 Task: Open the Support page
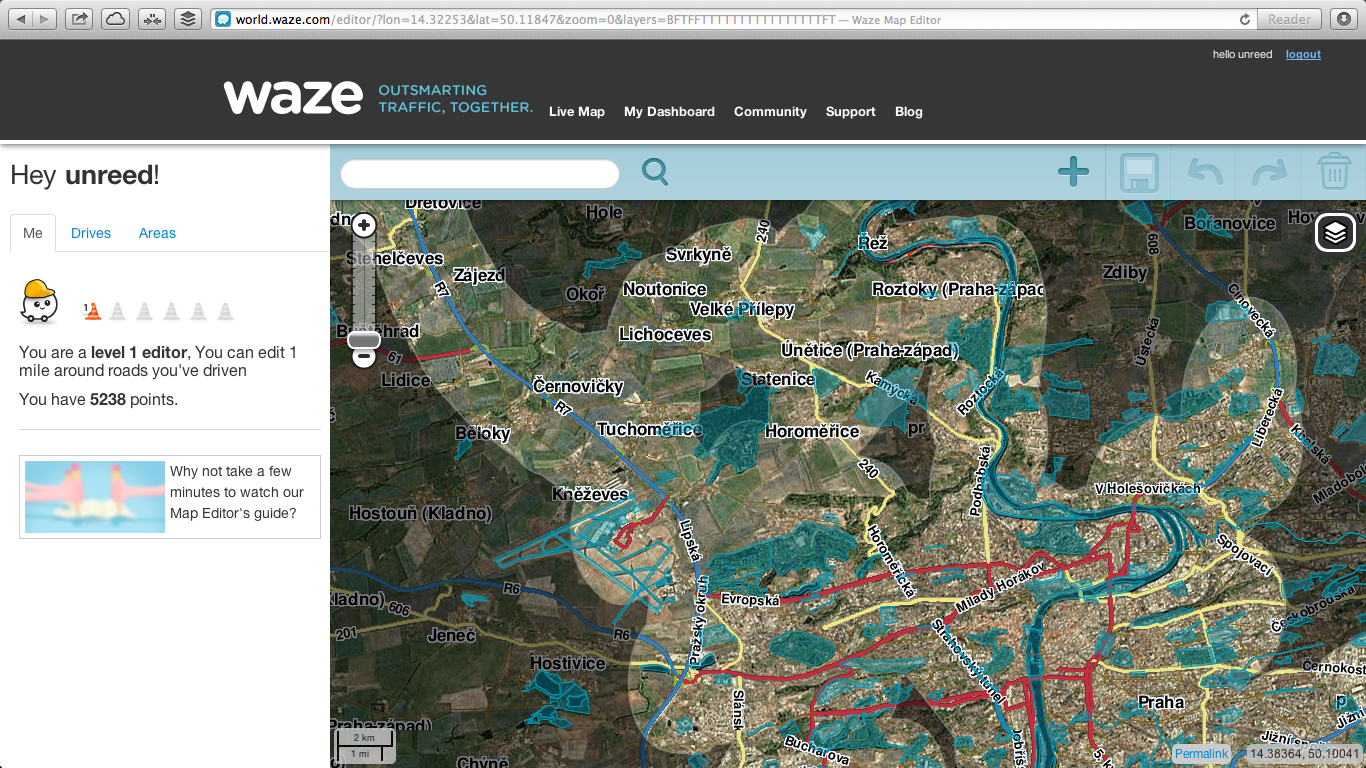pos(851,112)
